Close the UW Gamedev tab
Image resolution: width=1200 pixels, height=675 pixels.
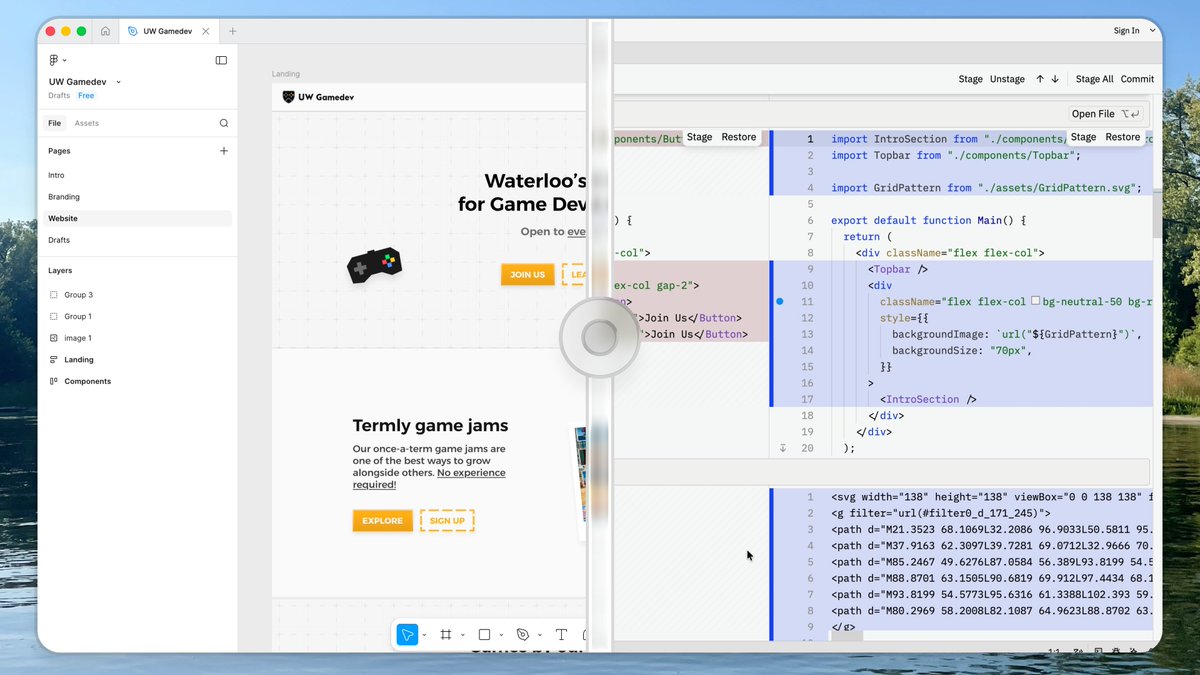(206, 31)
